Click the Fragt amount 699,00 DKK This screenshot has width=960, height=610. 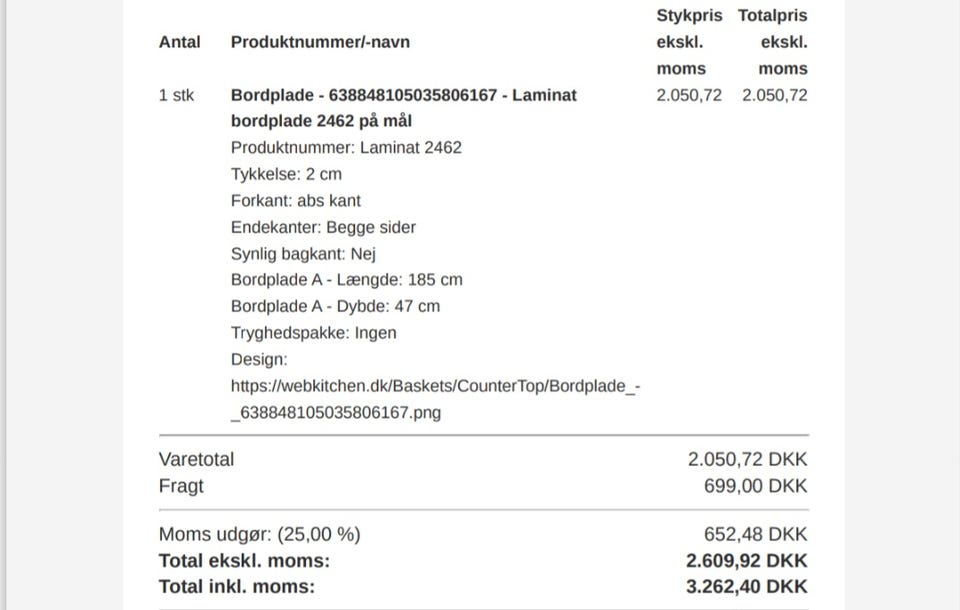[x=755, y=487]
